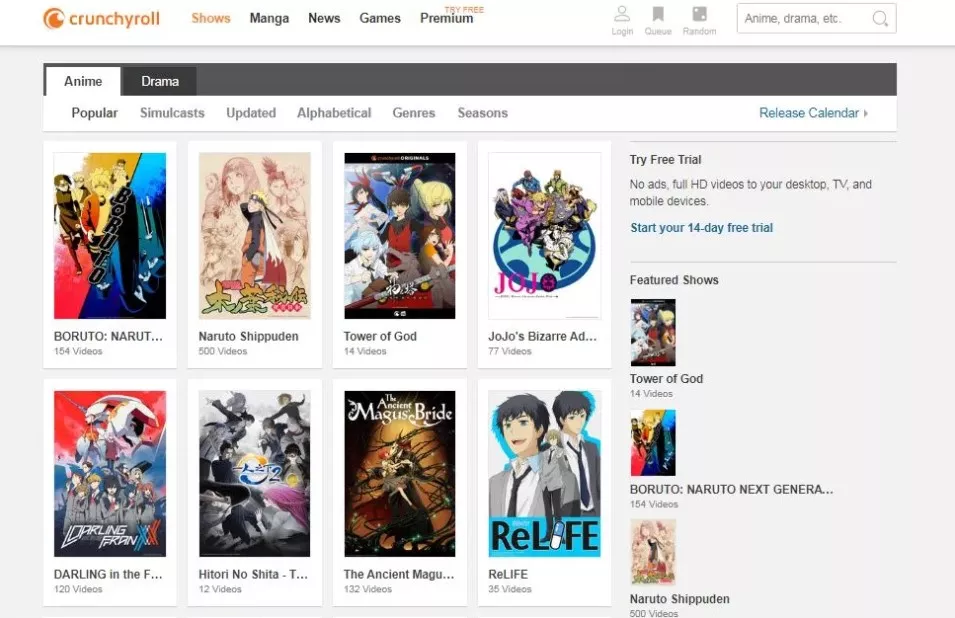Click the search magnifier icon
The image size is (955, 618).
coord(879,18)
